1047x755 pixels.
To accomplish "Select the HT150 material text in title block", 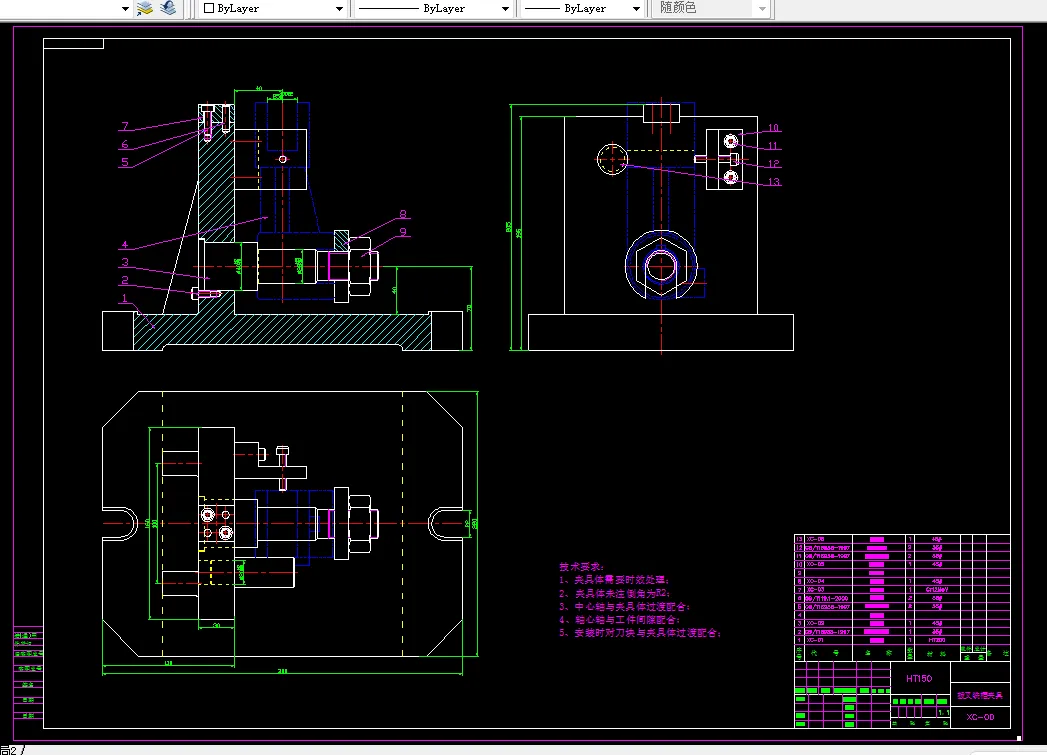I will [919, 678].
